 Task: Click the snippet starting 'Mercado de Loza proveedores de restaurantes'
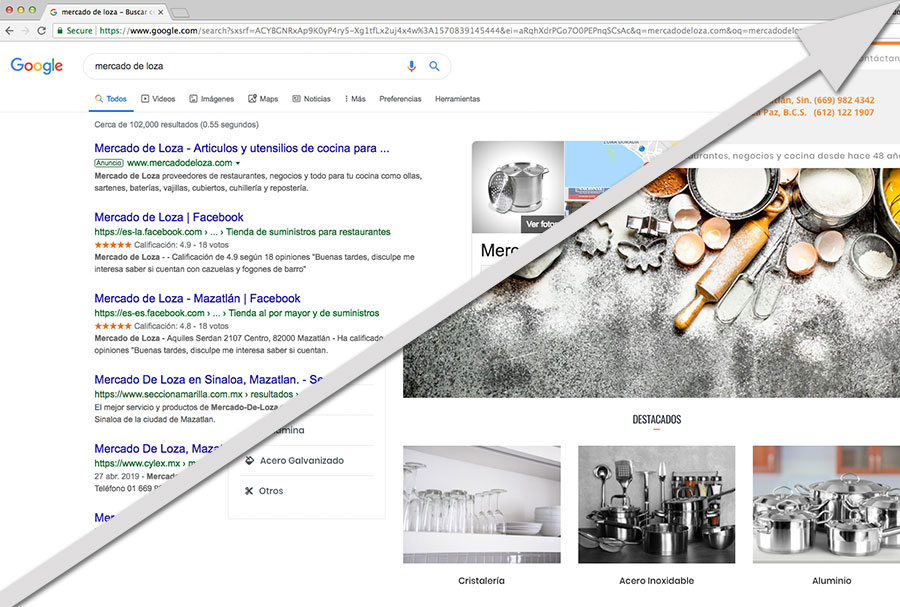coord(258,182)
